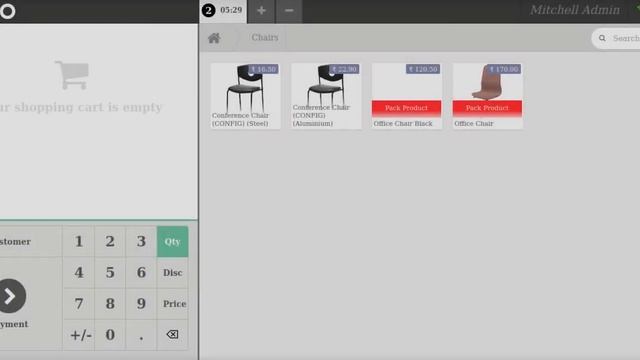
Task: Delete current order with minus button
Action: 289,11
